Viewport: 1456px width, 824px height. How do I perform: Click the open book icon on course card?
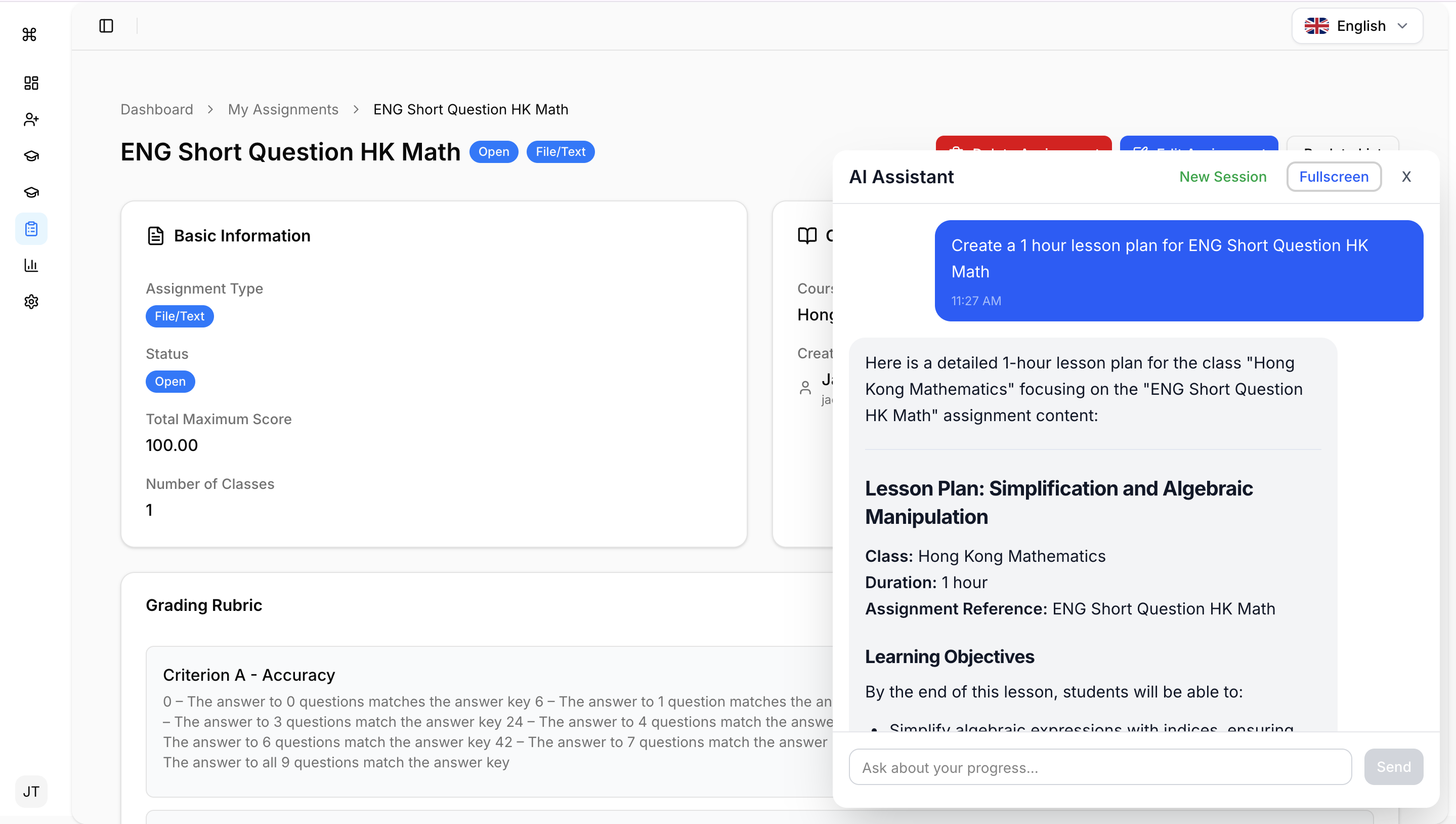[x=807, y=235]
